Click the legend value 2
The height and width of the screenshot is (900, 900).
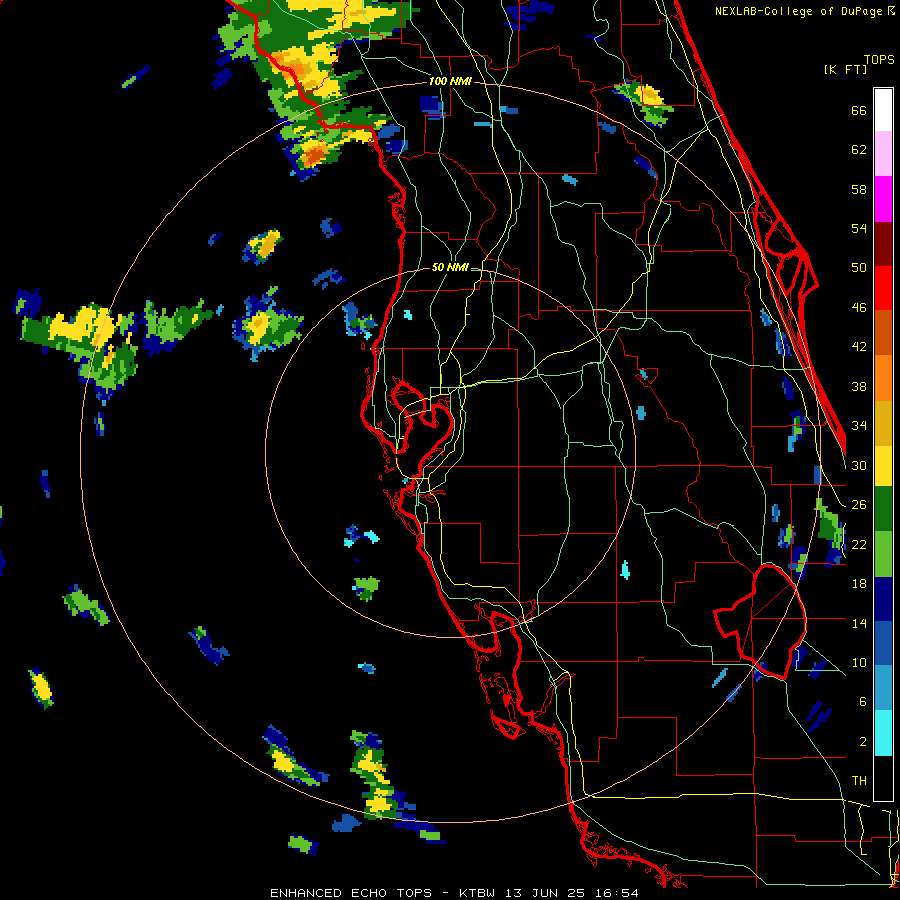click(863, 741)
